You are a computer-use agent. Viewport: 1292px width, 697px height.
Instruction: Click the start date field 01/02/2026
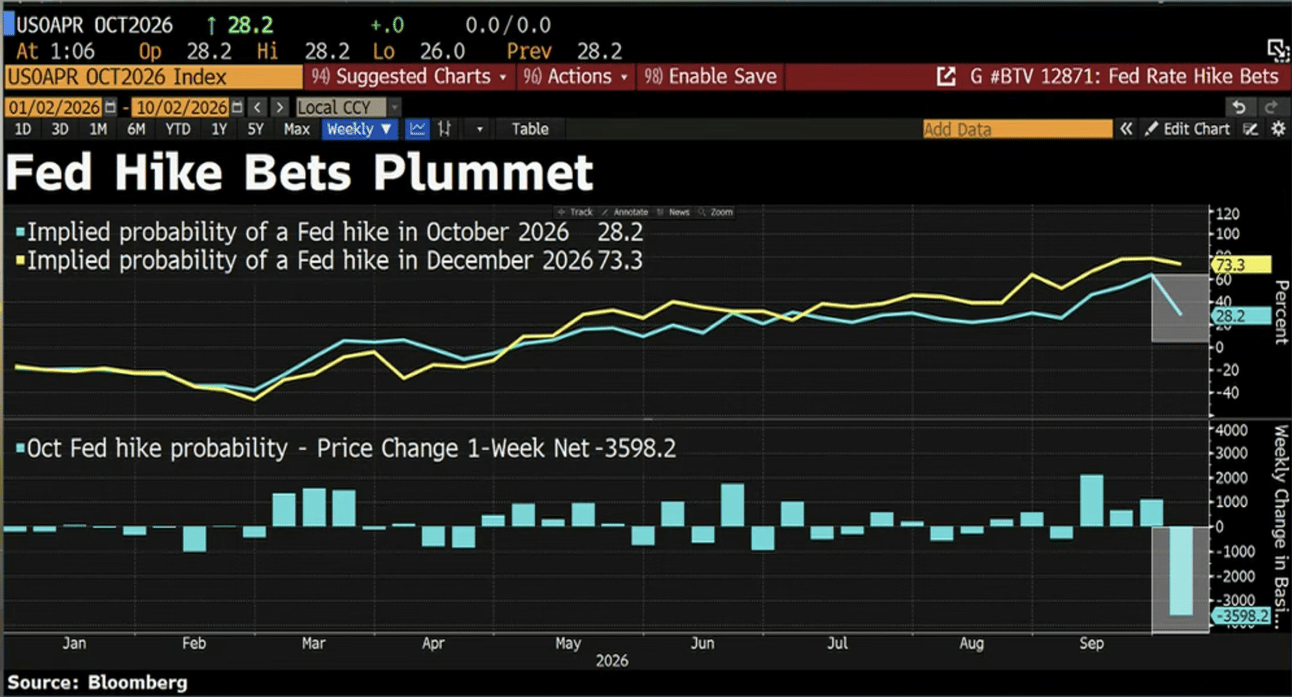[54, 107]
